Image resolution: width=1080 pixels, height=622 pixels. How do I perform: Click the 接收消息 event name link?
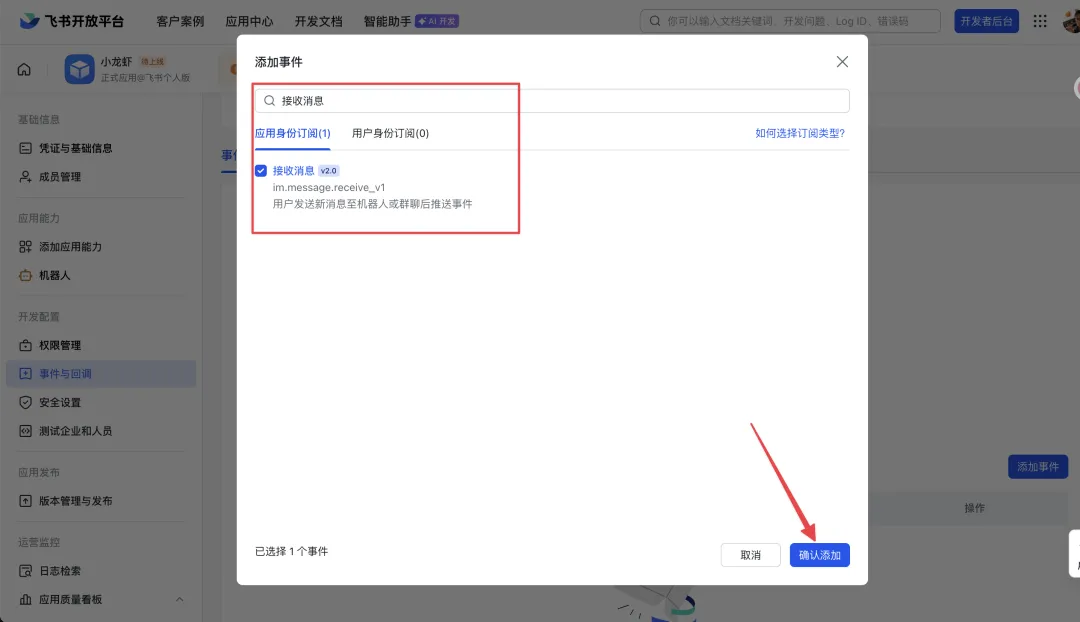(293, 171)
